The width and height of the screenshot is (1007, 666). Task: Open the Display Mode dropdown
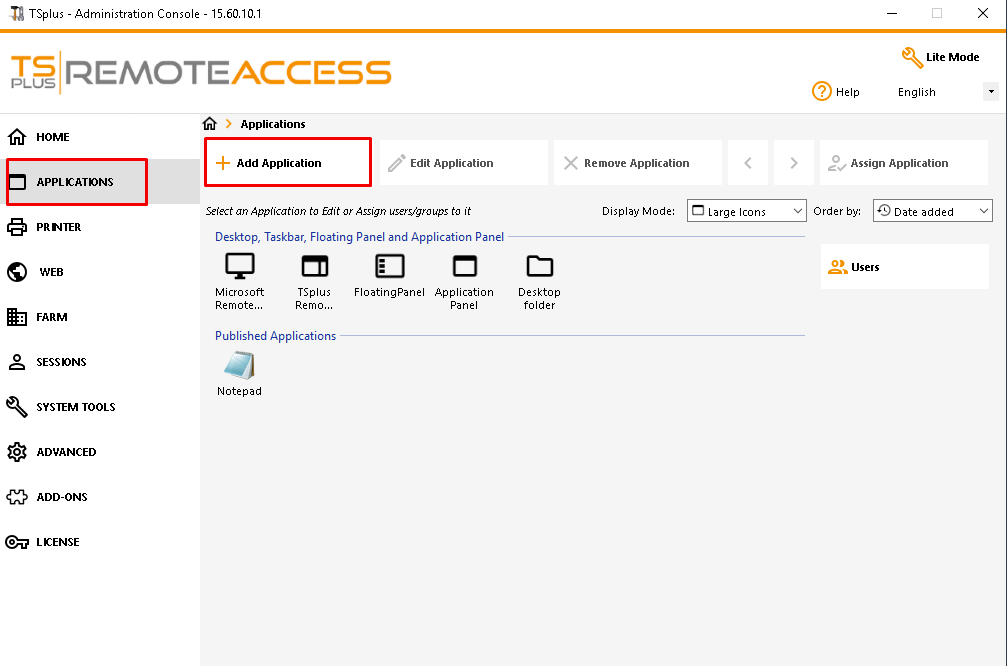pyautogui.click(x=746, y=211)
